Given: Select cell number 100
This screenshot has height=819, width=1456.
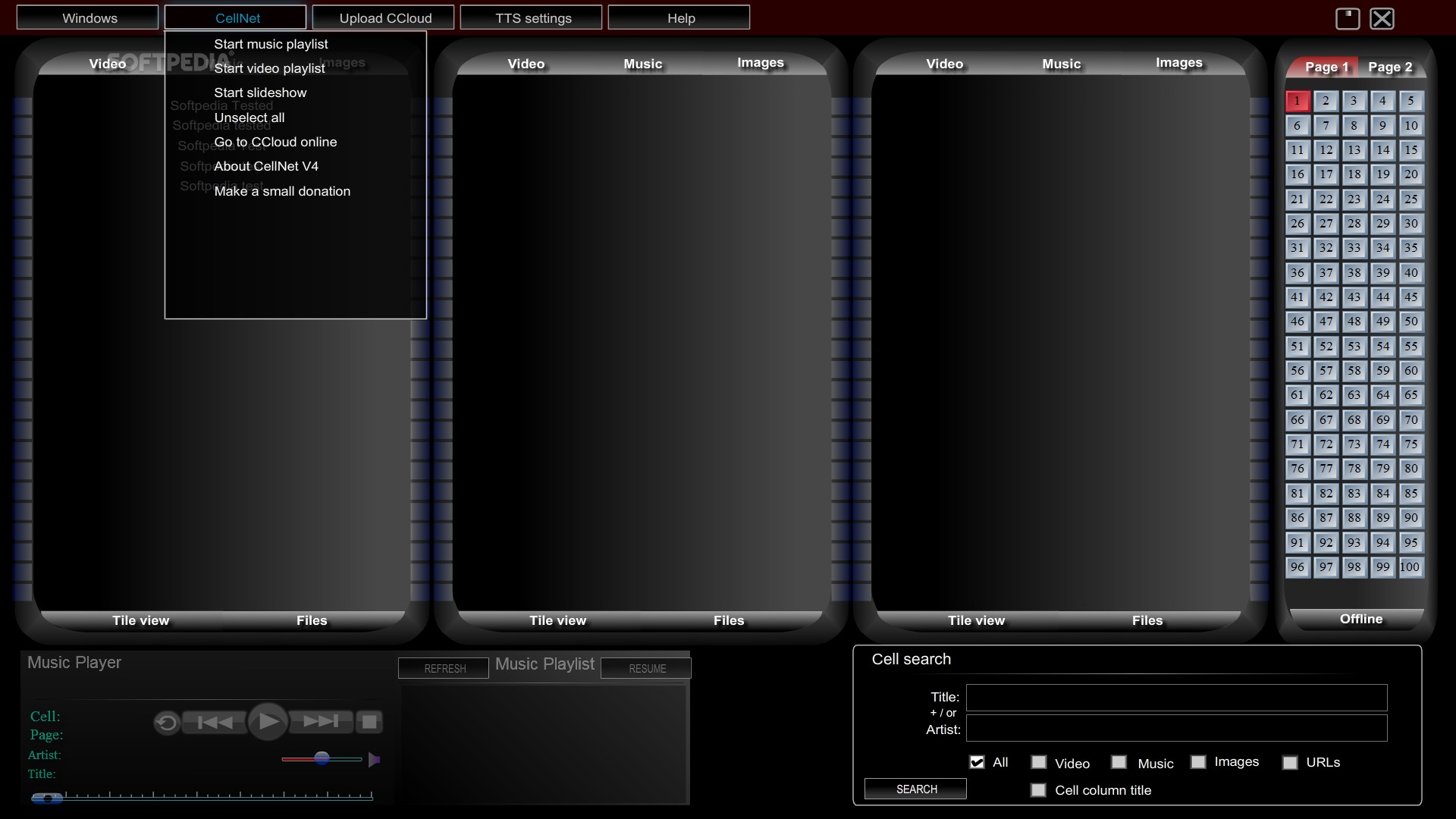Looking at the screenshot, I should click(1410, 567).
